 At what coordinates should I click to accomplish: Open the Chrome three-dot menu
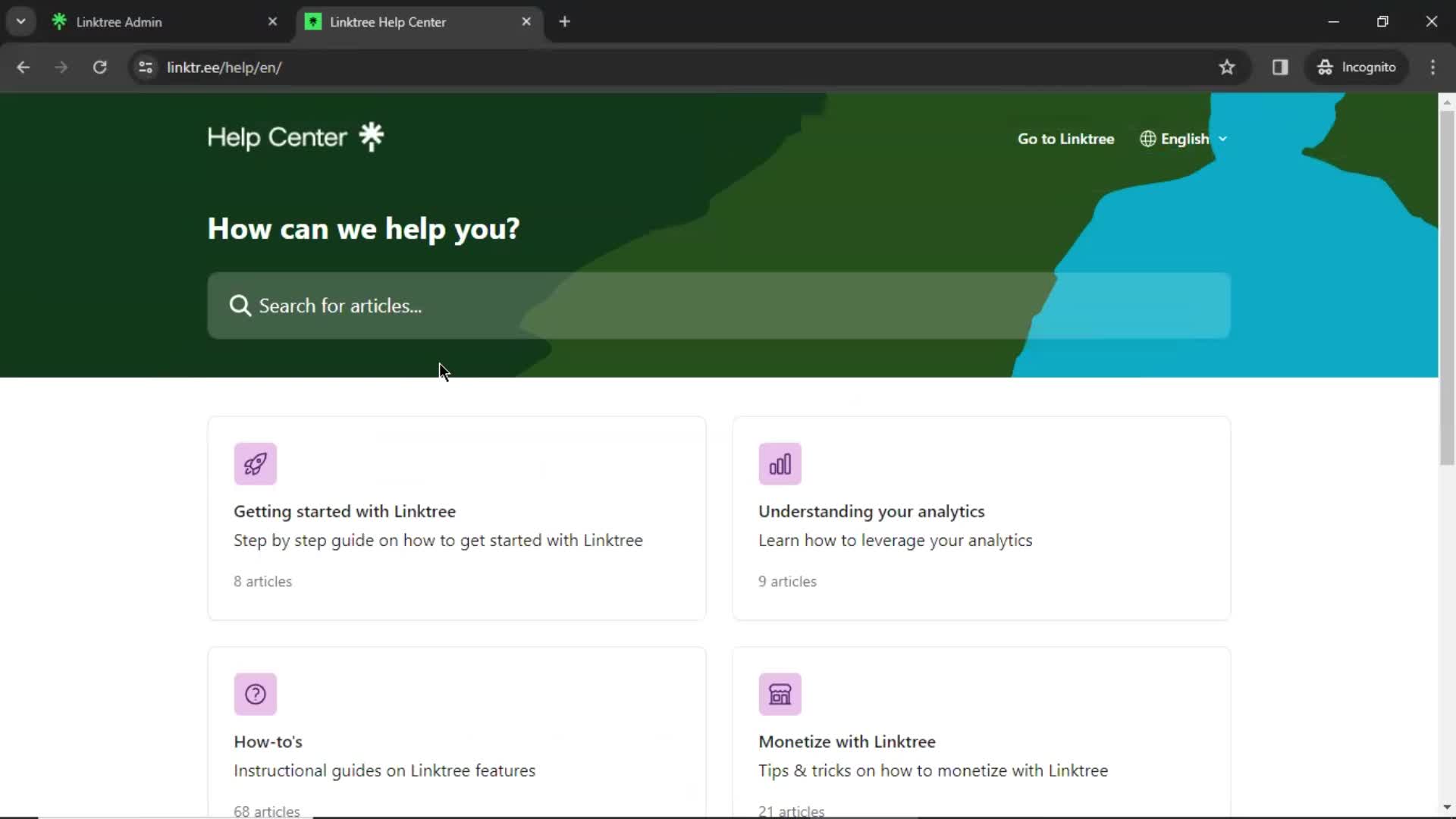pos(1432,67)
